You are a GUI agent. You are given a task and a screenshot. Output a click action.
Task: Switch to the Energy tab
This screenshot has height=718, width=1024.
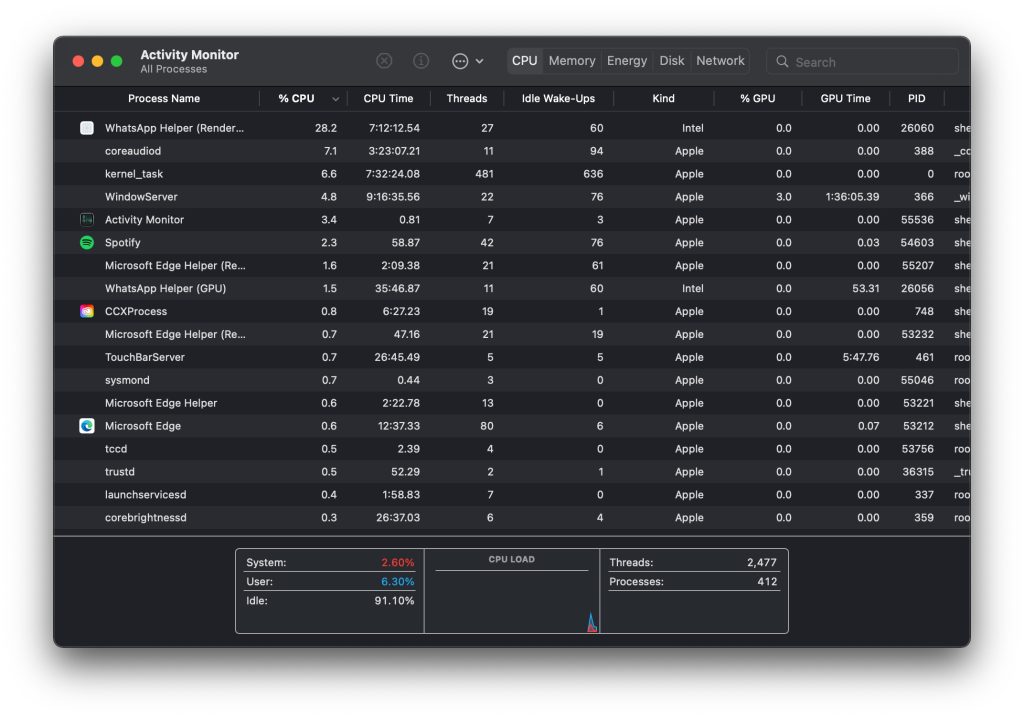click(626, 61)
